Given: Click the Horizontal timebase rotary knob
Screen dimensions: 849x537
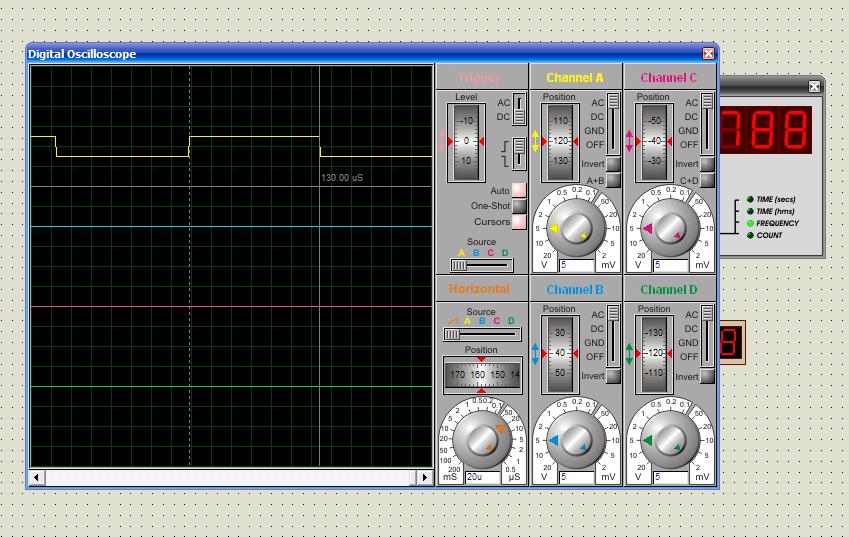Looking at the screenshot, I should coord(482,439).
